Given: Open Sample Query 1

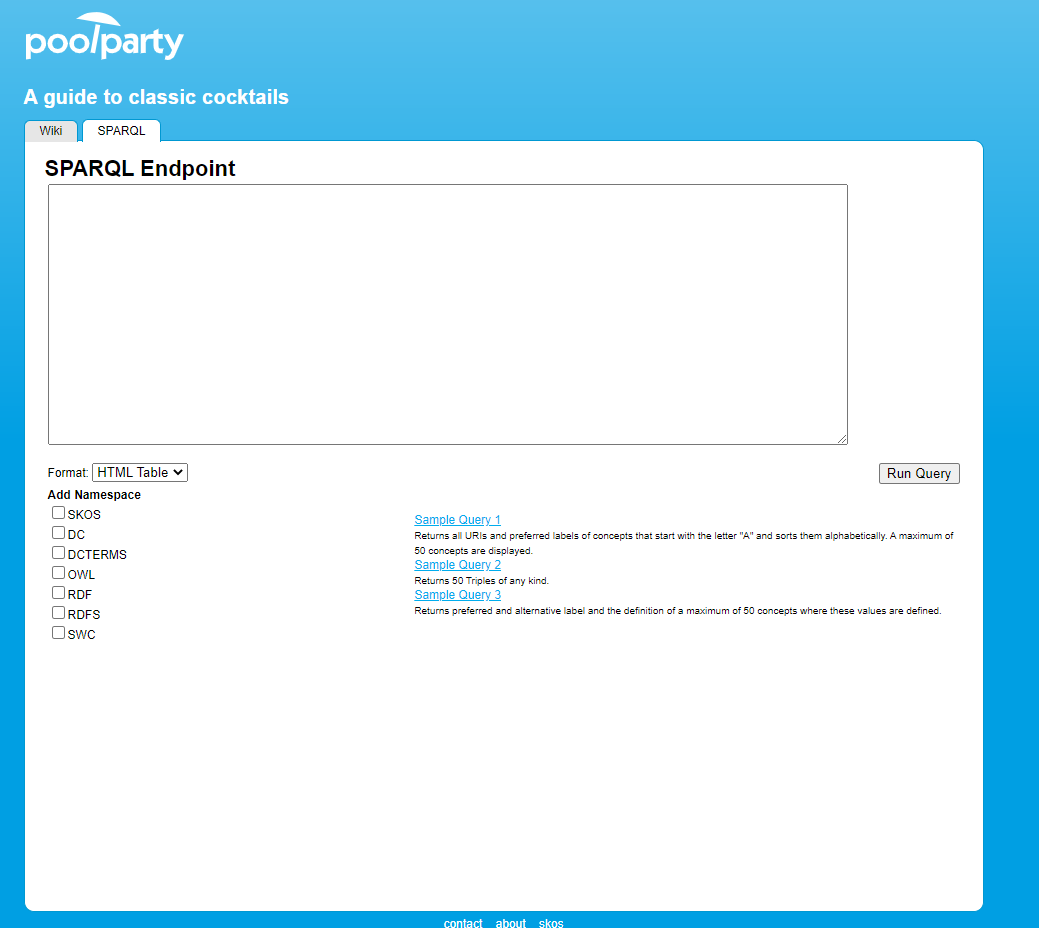Looking at the screenshot, I should point(457,519).
